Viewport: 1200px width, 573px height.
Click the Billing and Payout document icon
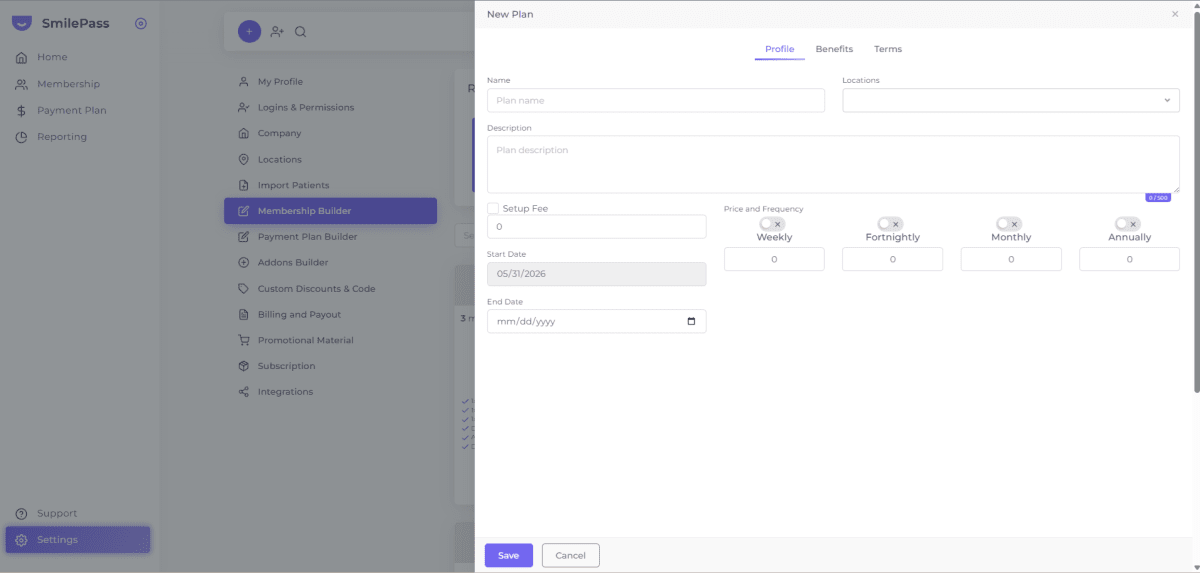click(x=243, y=314)
